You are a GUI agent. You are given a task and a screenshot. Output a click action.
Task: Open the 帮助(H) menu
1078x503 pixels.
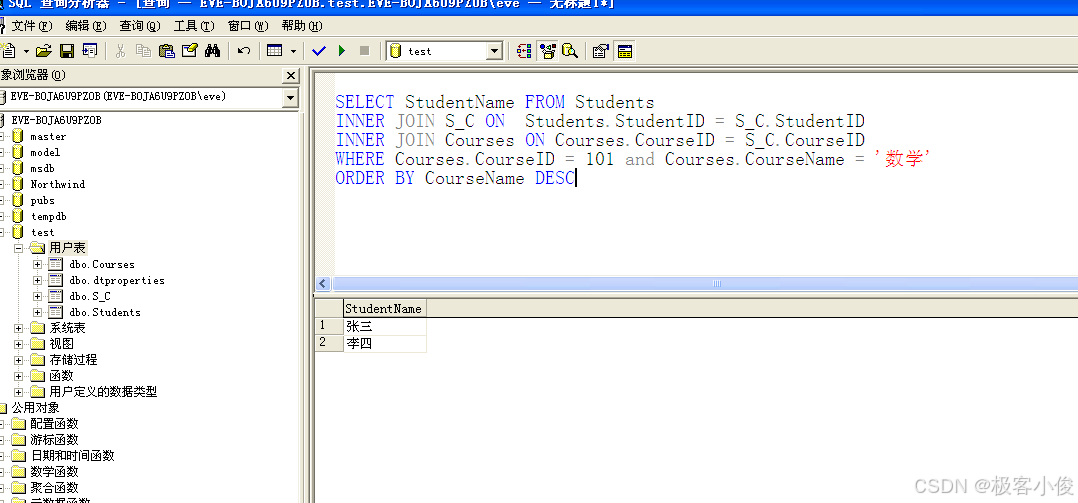(302, 26)
